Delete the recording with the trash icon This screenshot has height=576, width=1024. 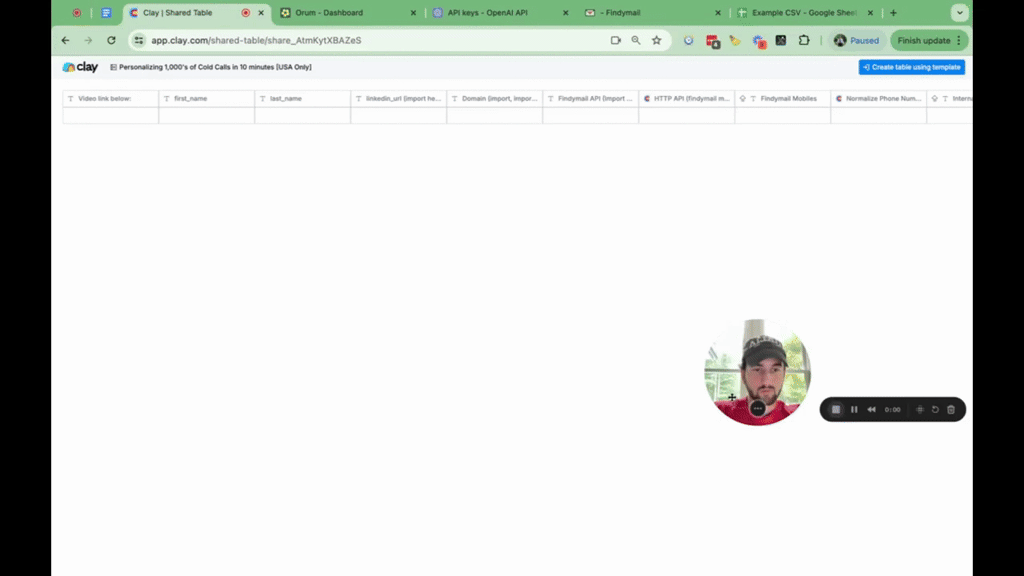coord(951,409)
